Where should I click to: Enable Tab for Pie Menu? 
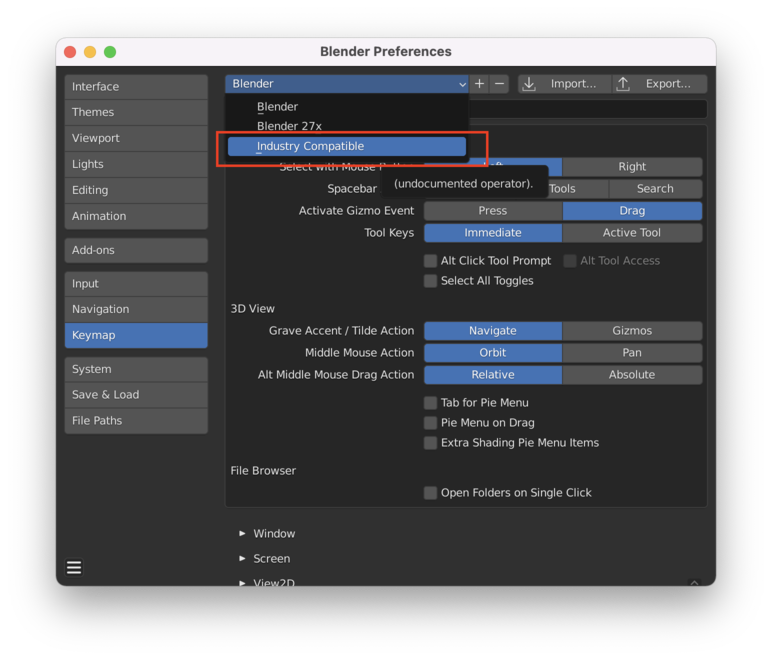tap(430, 403)
